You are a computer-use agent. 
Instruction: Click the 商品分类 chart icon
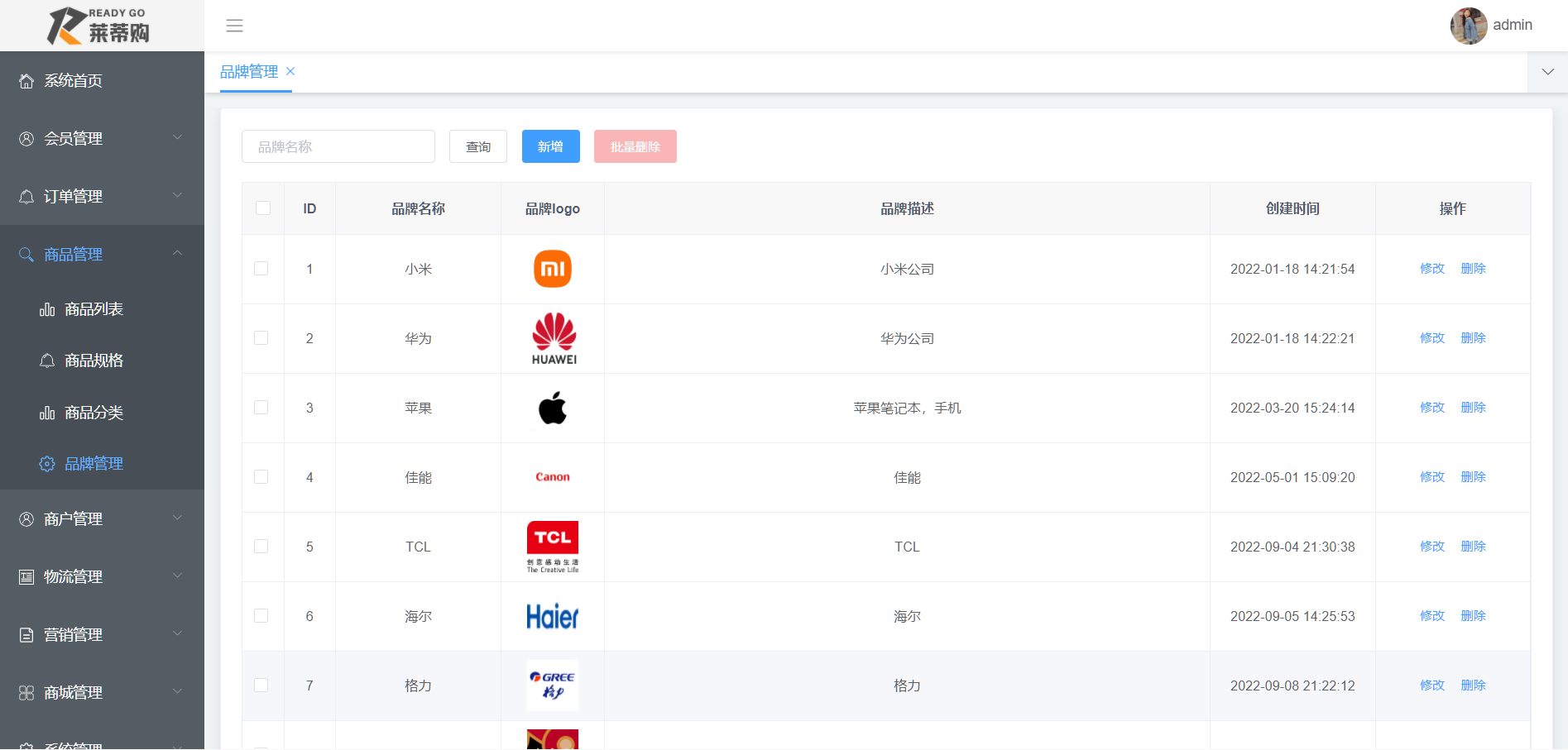point(47,413)
